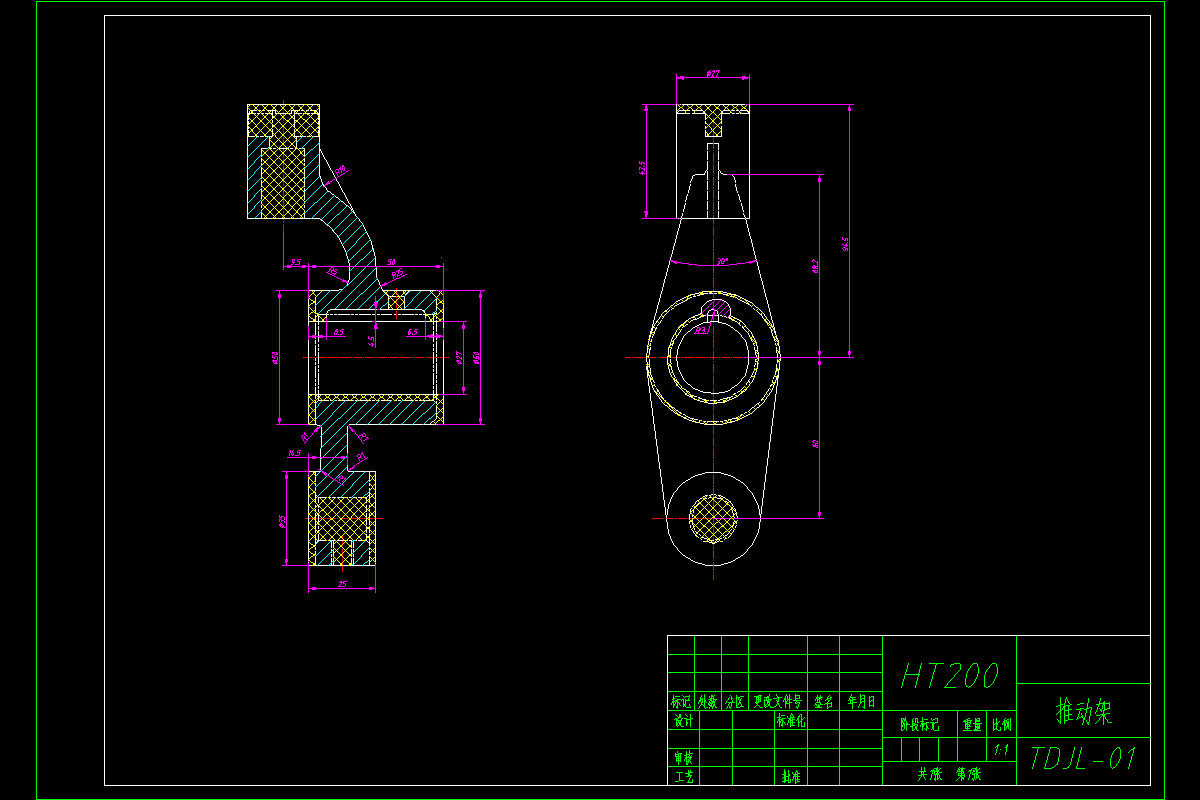This screenshot has width=1200, height=800.
Task: Click the 标准化 label
Action: (791, 721)
